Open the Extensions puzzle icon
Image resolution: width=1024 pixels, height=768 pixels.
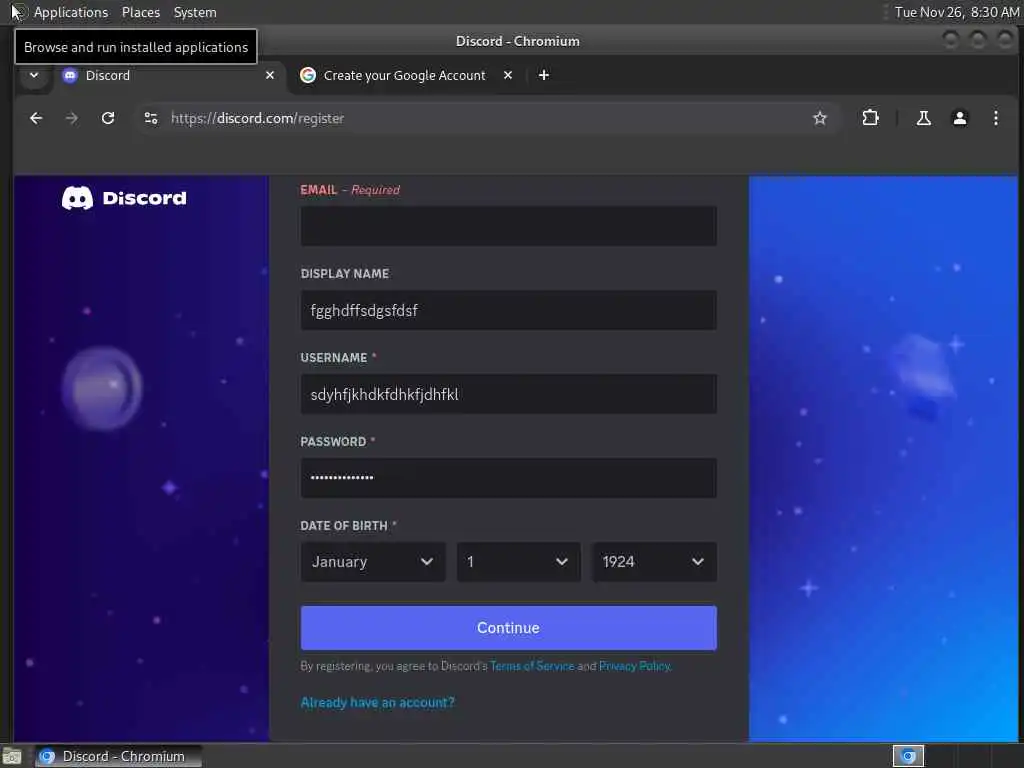[870, 118]
